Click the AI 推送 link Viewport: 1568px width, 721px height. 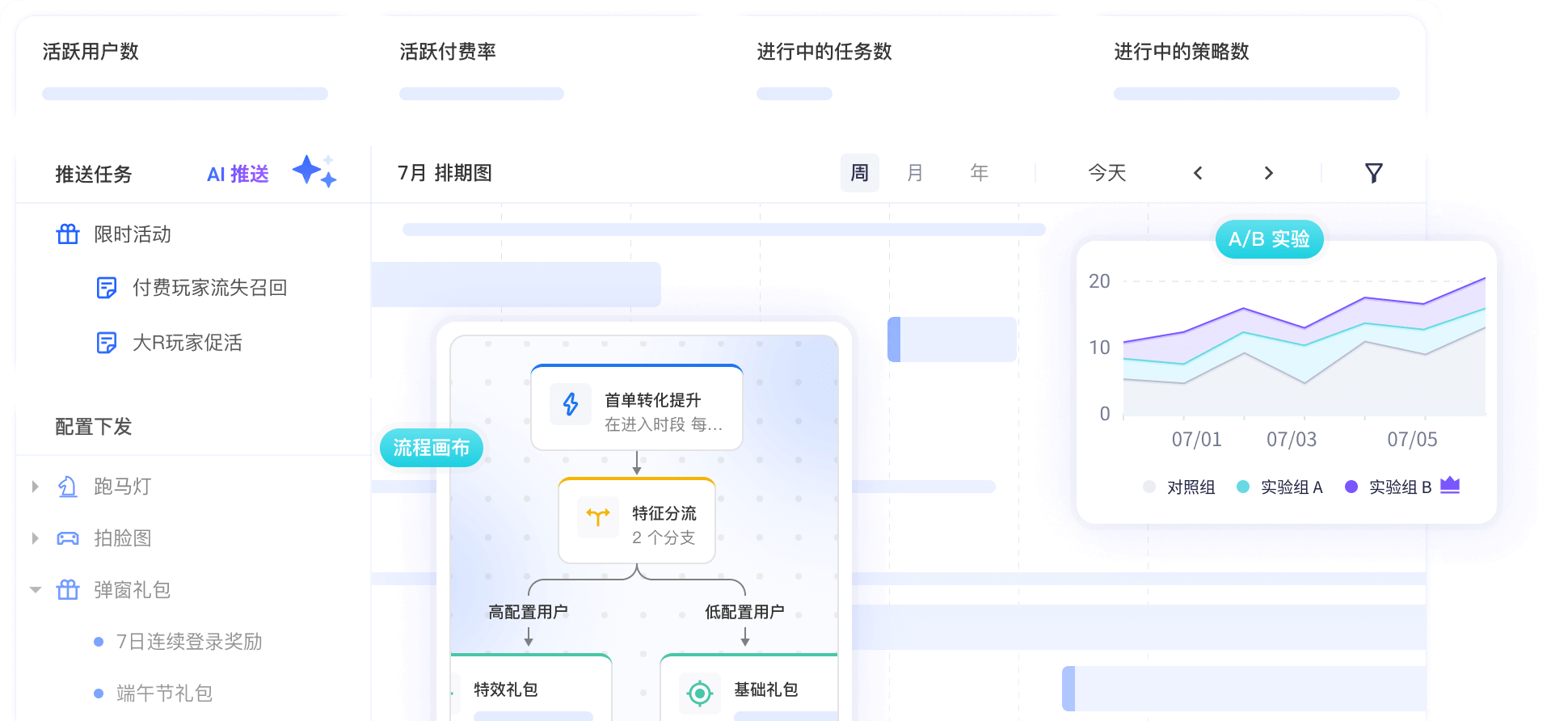(238, 175)
